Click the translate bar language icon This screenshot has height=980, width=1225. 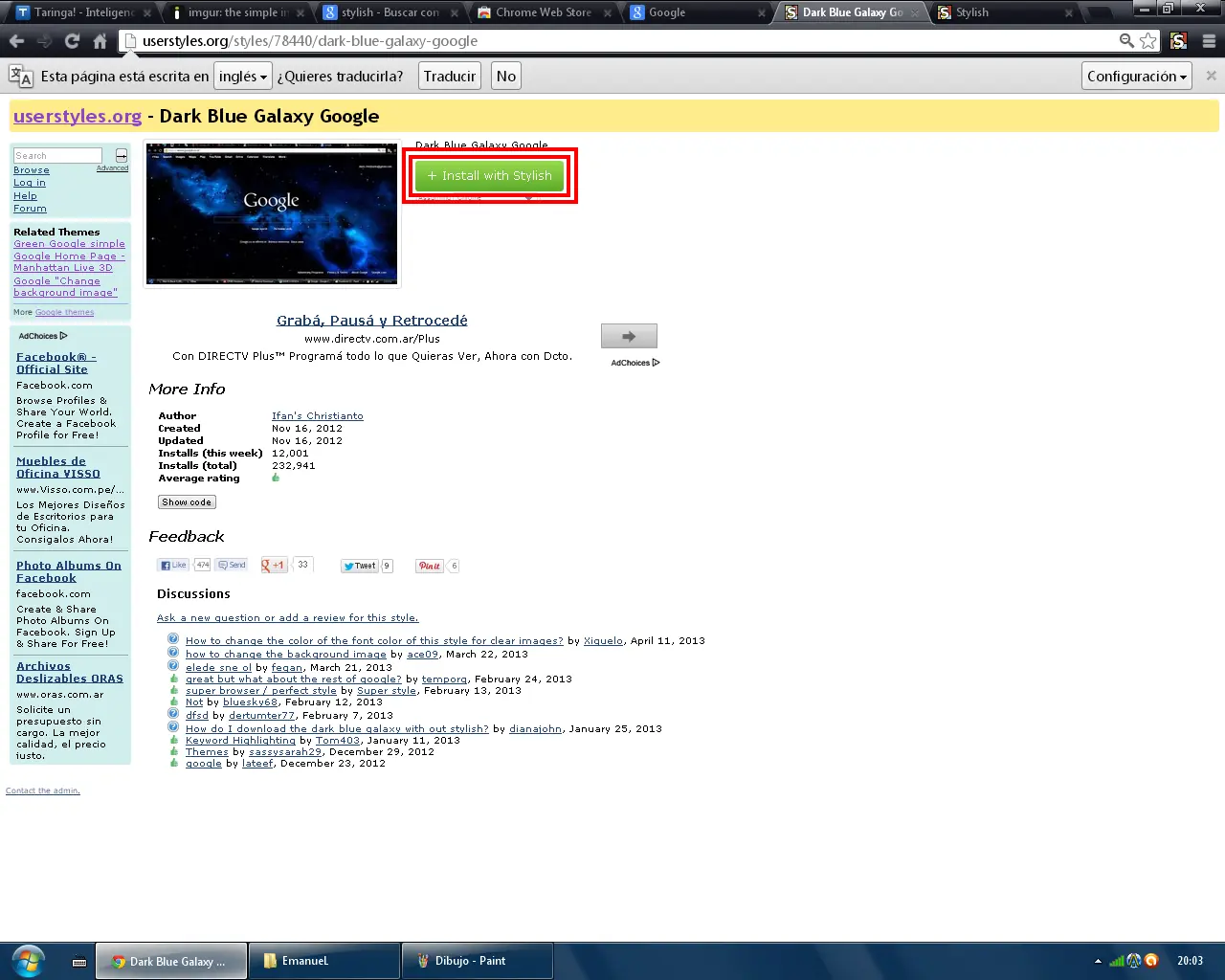coord(21,76)
